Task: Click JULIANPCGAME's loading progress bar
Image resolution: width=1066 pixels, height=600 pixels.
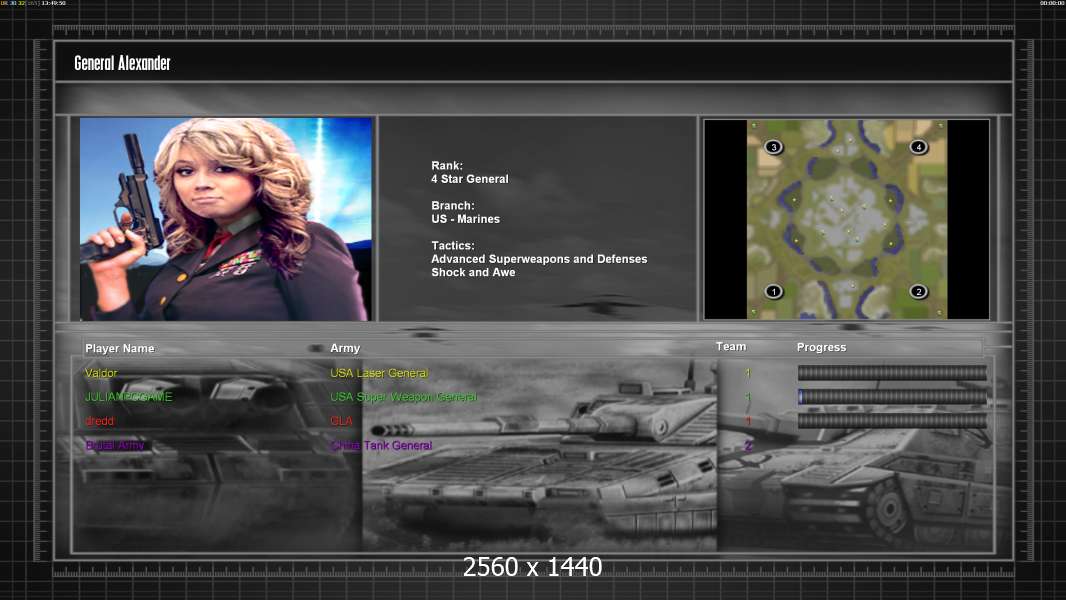Action: pos(892,397)
